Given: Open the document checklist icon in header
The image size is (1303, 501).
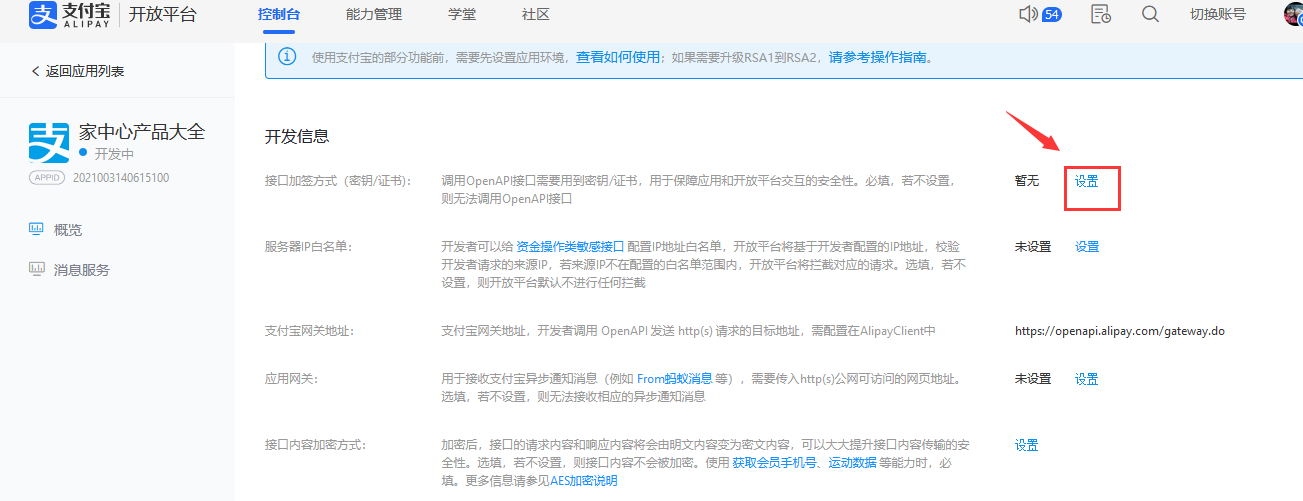Looking at the screenshot, I should pos(1101,14).
